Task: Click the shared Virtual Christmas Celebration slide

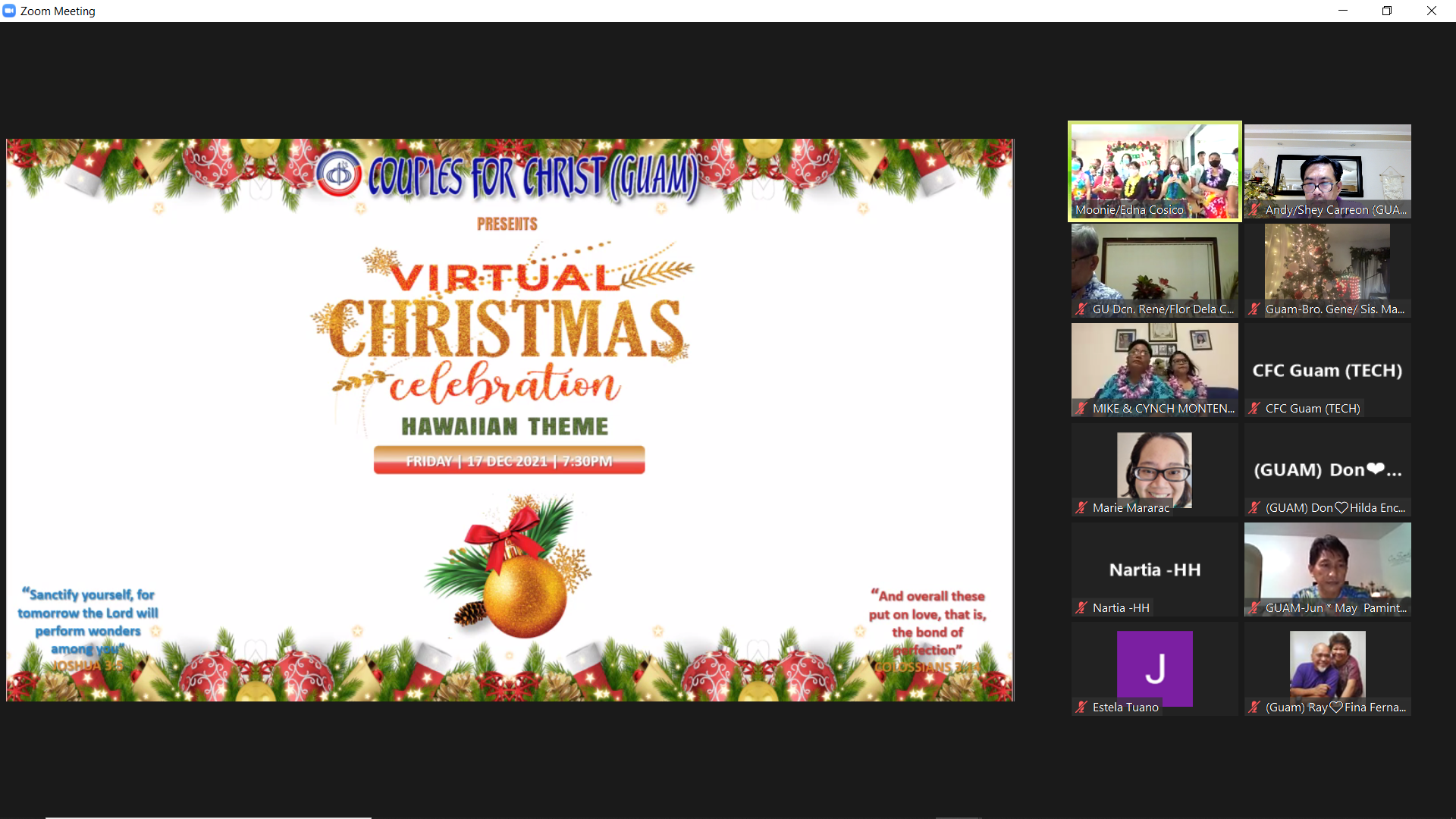Action: [510, 419]
